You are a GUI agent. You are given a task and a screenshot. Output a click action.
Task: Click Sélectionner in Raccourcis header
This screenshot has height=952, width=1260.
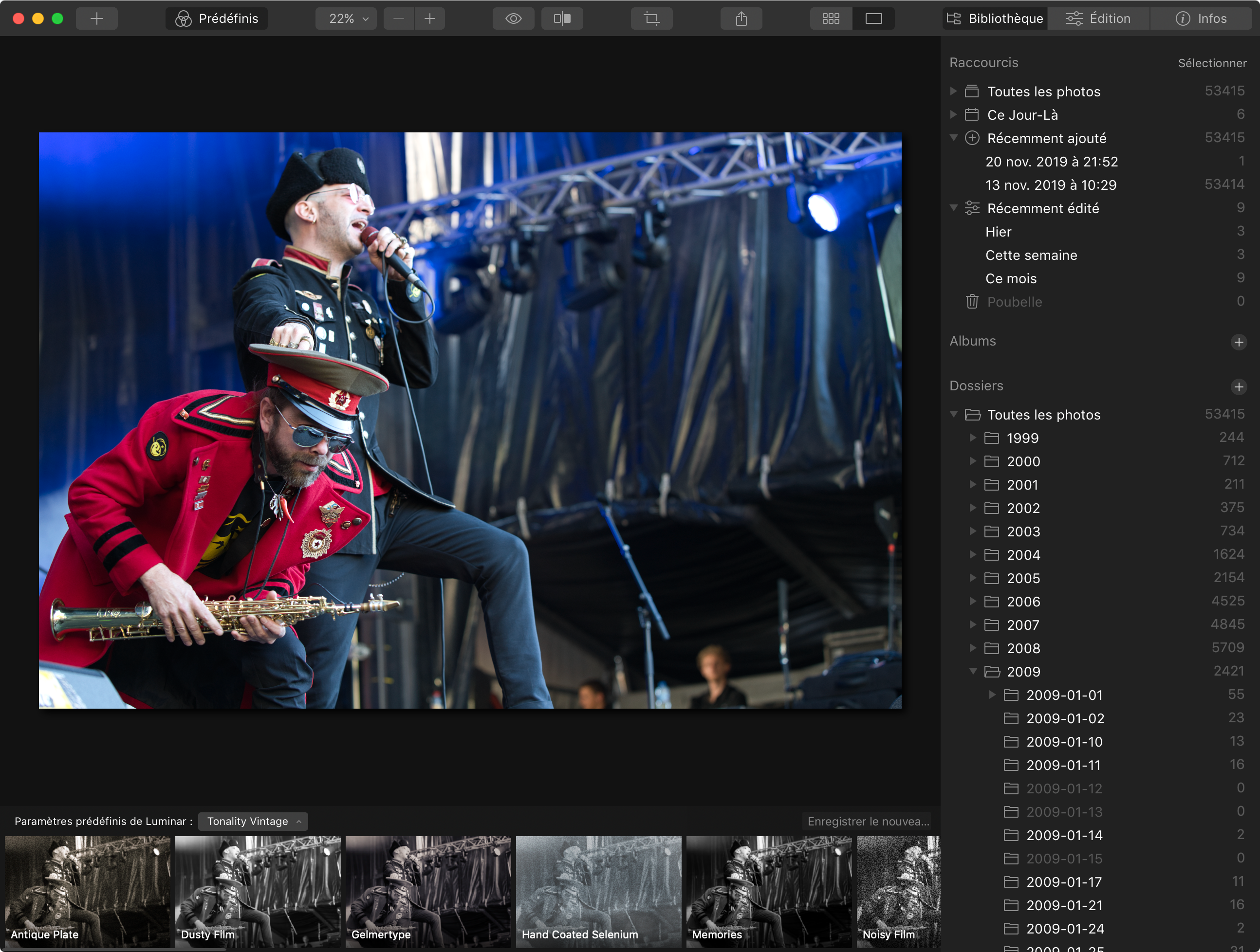tap(1212, 63)
